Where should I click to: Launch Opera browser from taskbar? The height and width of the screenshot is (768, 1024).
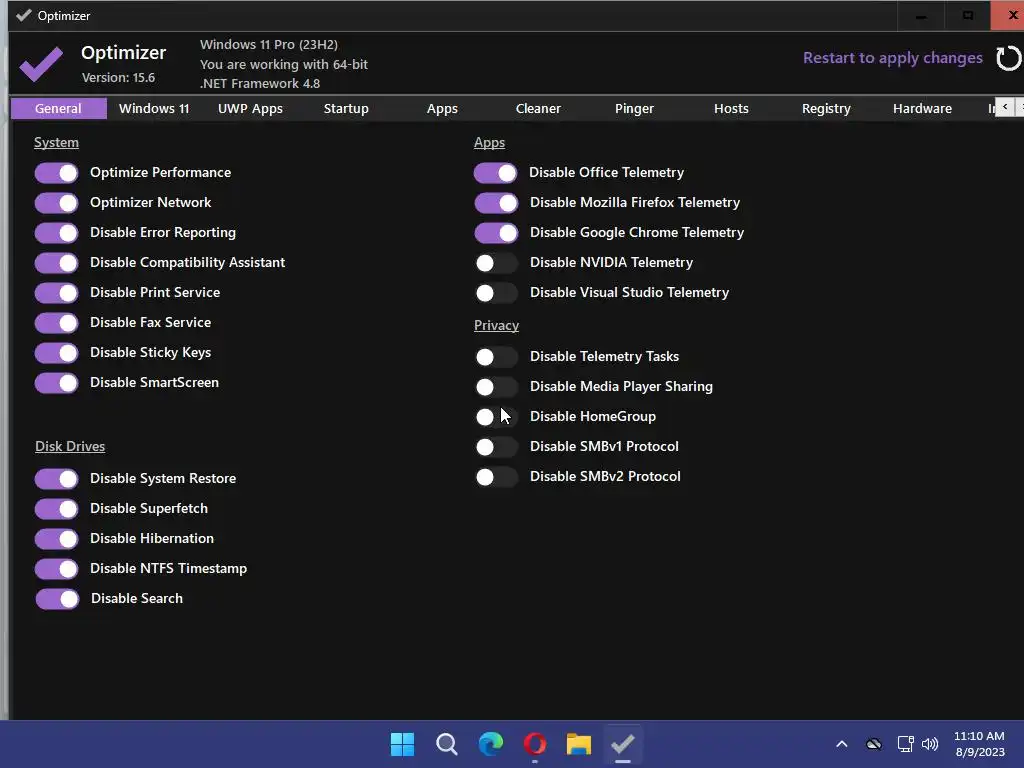point(535,744)
